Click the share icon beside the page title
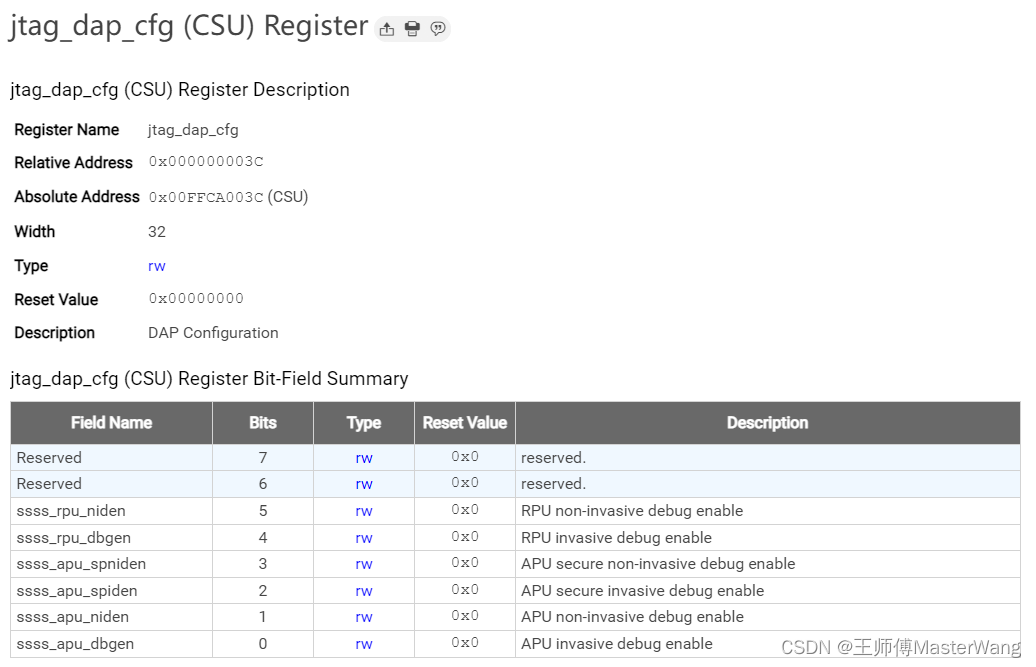 tap(387, 29)
